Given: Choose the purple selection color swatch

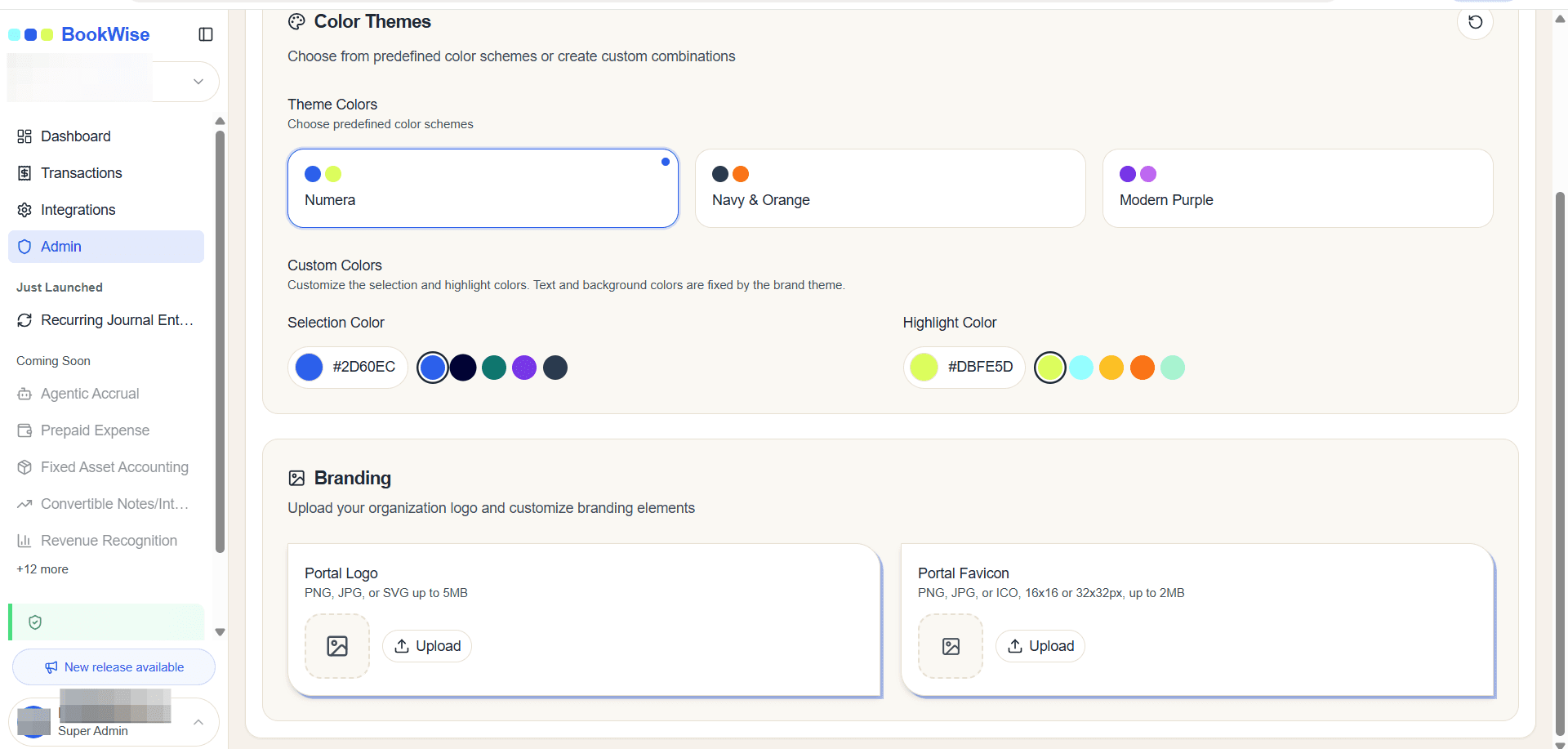Looking at the screenshot, I should 524,368.
